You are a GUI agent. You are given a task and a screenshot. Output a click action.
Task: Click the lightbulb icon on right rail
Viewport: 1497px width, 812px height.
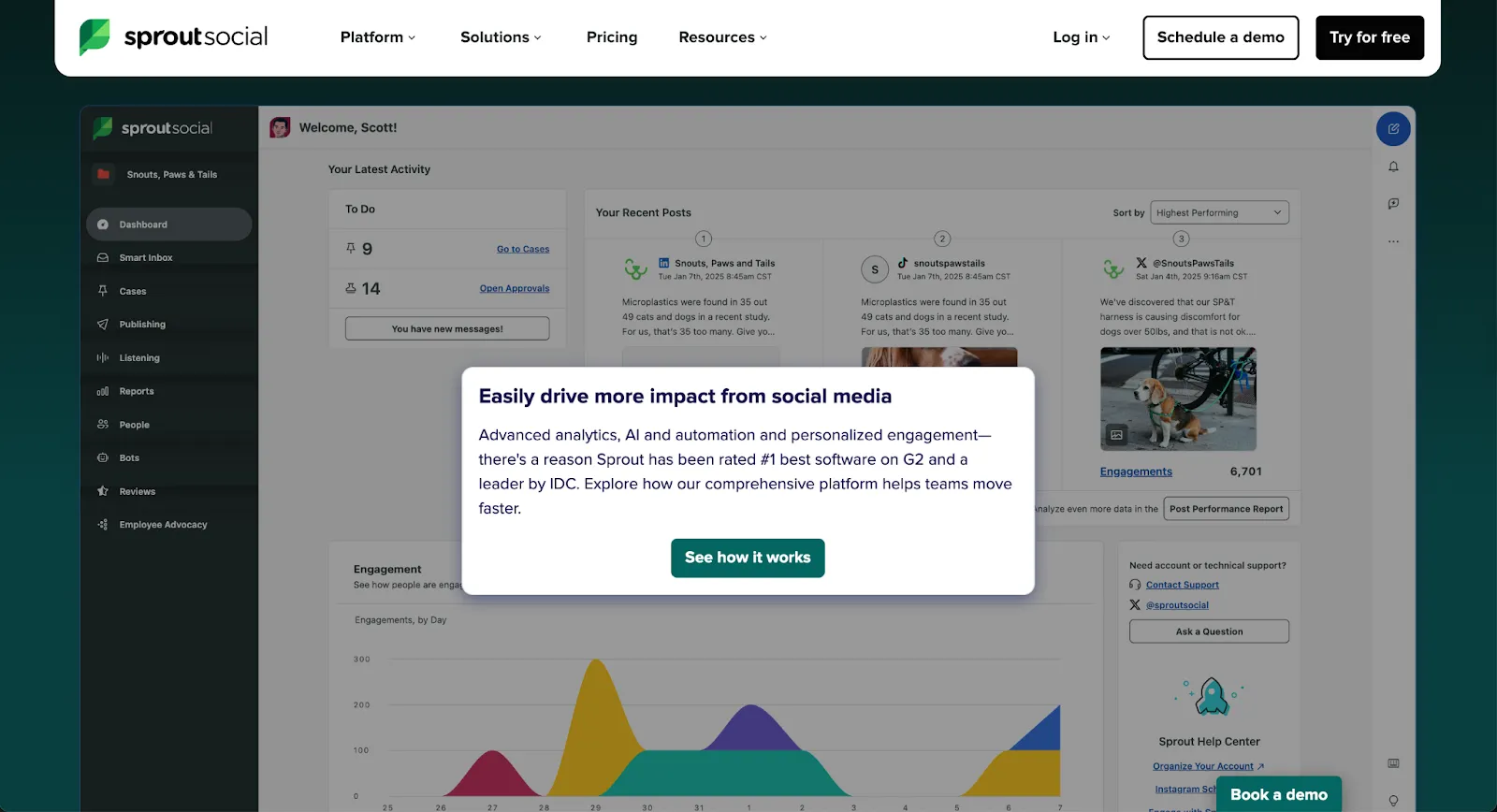(x=1393, y=801)
